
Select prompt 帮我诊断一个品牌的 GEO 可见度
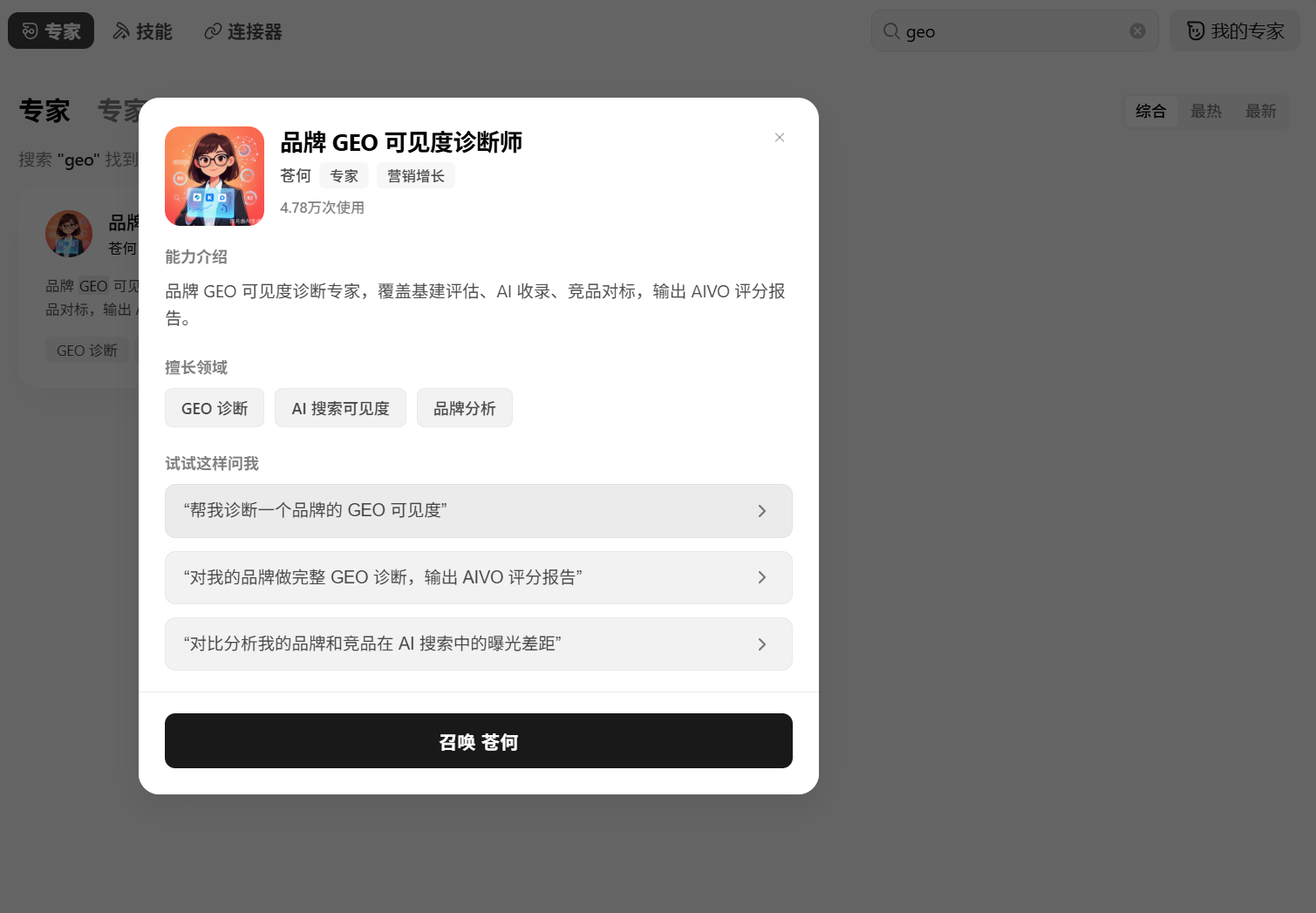point(479,511)
